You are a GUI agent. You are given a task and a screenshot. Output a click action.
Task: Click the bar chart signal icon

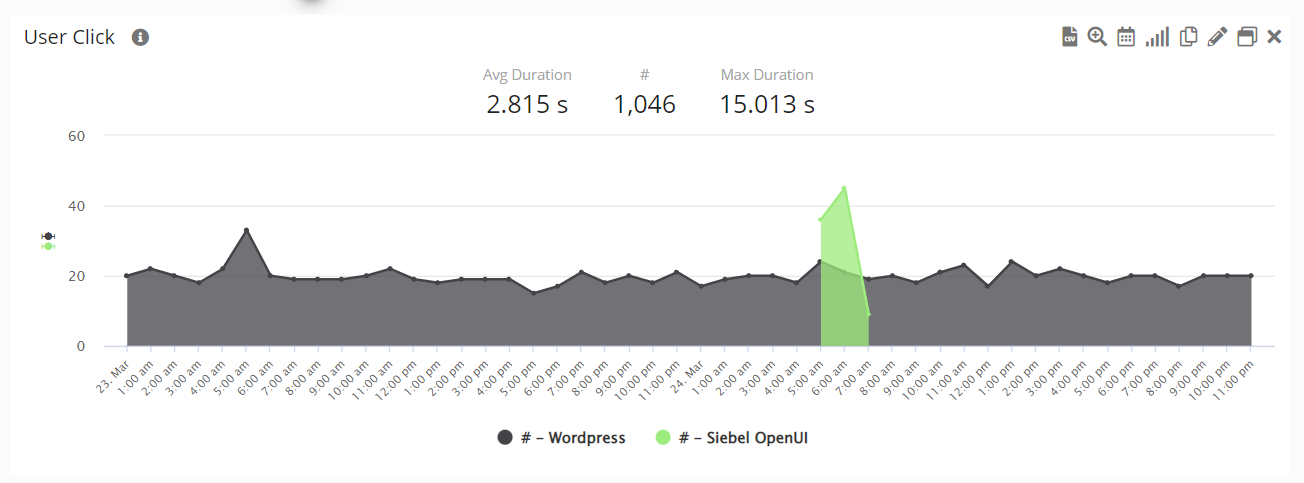(x=1157, y=37)
